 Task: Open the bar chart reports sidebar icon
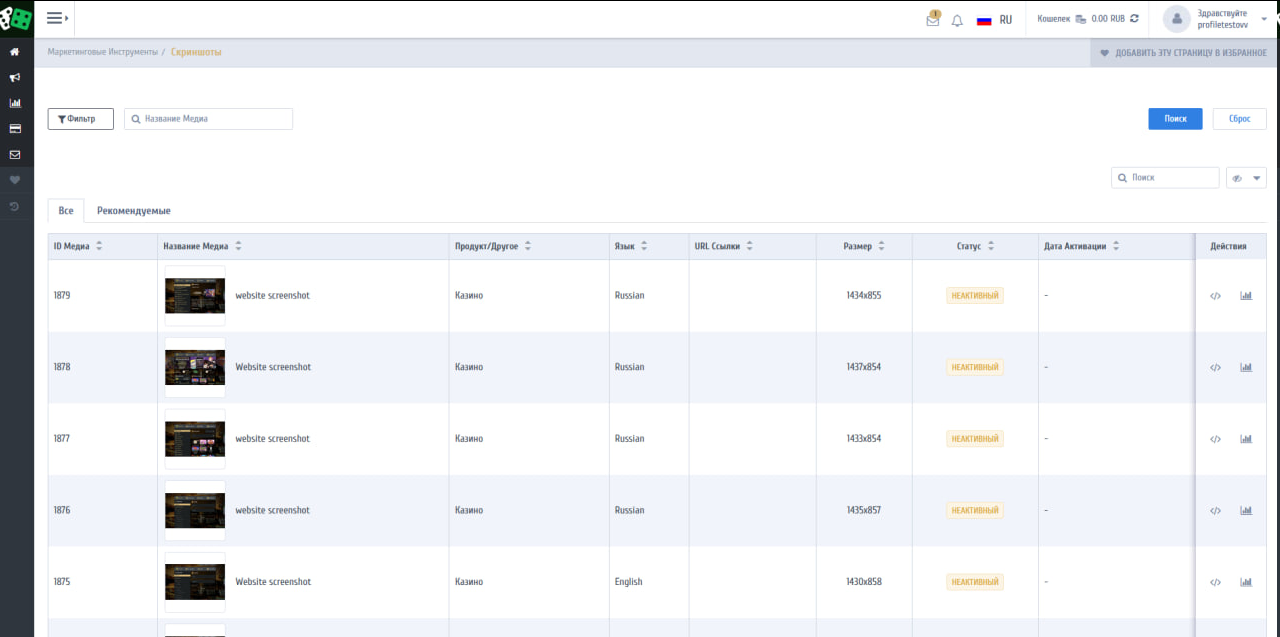point(15,103)
